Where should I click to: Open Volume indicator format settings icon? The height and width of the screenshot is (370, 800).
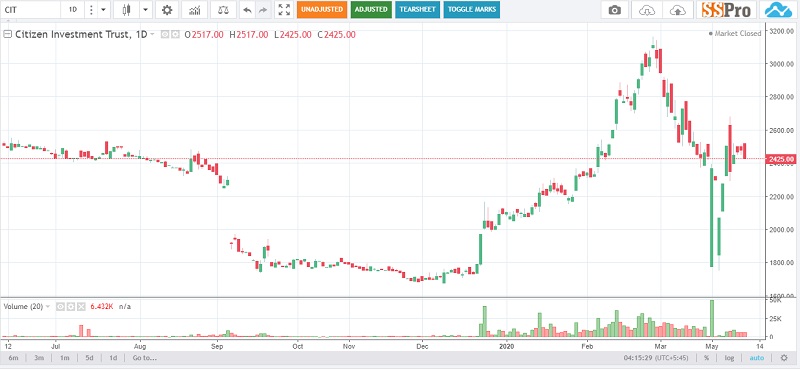pos(71,306)
